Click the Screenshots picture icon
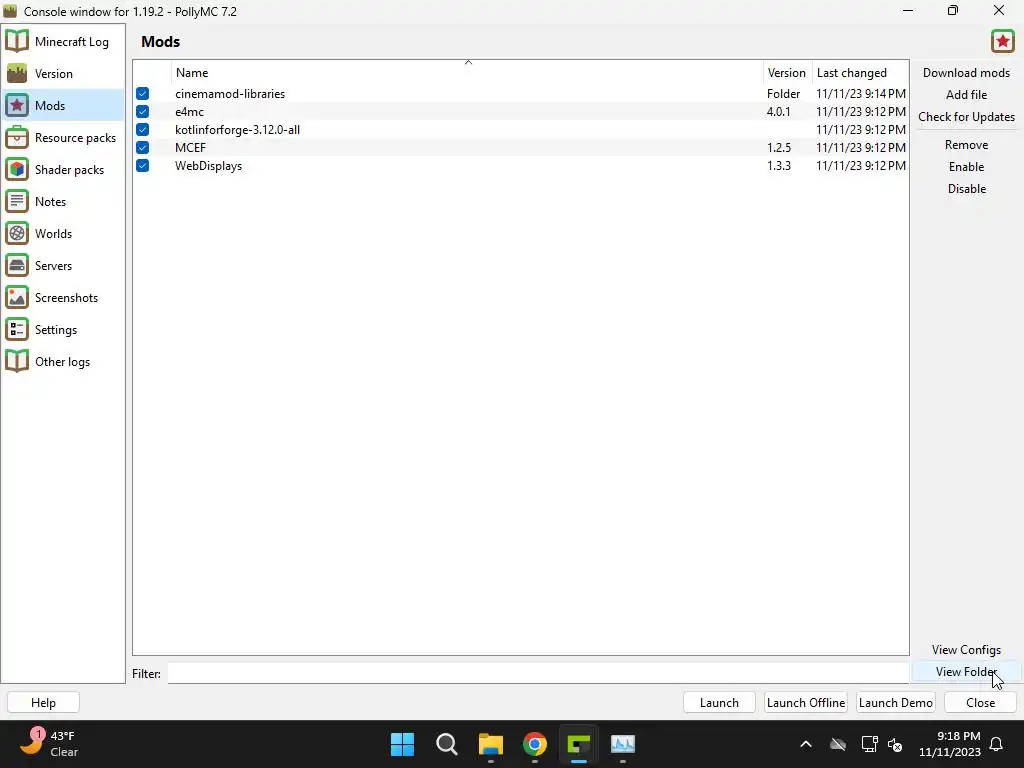Screen dimensions: 1024x768 click(x=17, y=297)
